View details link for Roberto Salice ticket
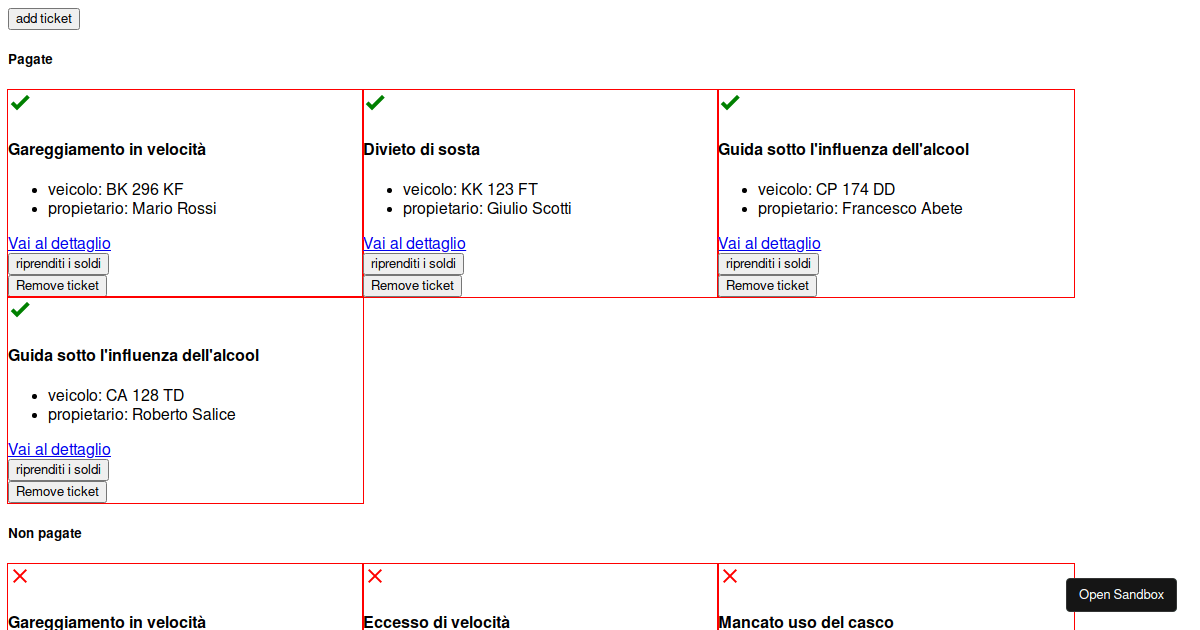Viewport: 1200px width, 630px height. [59, 449]
